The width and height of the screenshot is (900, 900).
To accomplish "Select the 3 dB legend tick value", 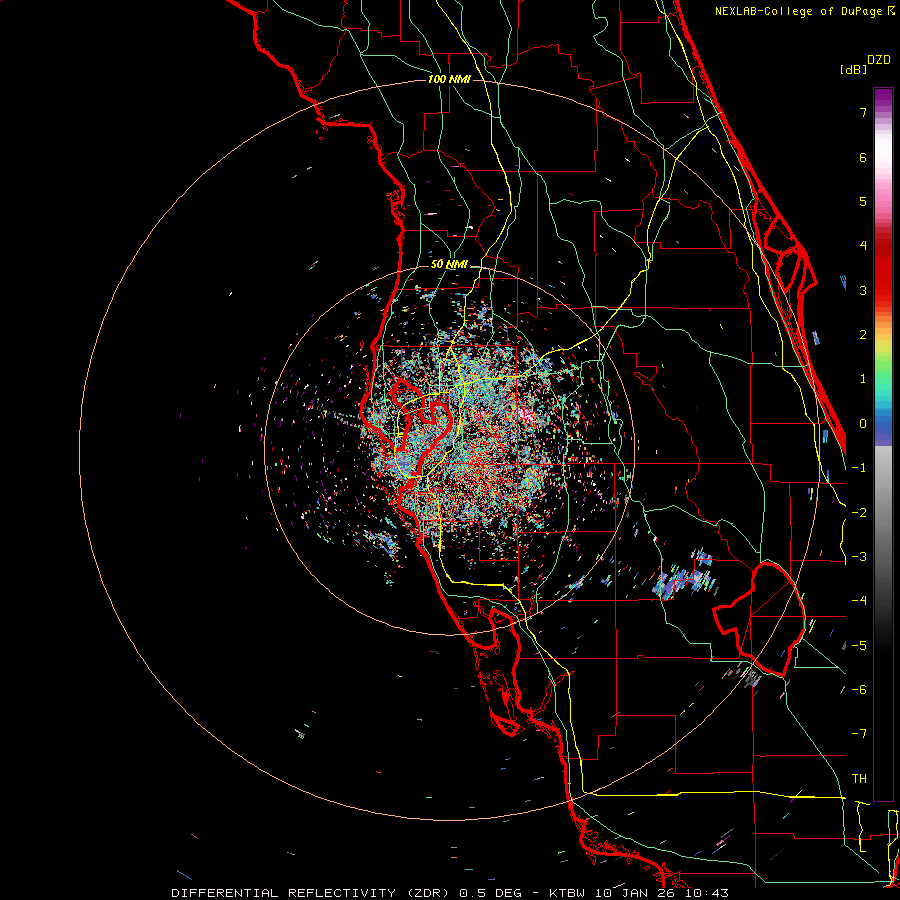I will 863,290.
